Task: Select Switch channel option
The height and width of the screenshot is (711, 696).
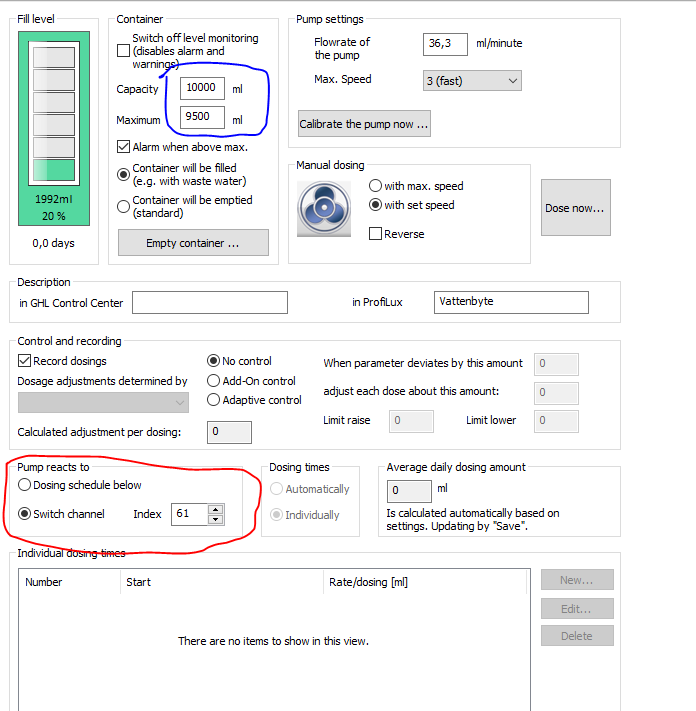Action: (24, 514)
